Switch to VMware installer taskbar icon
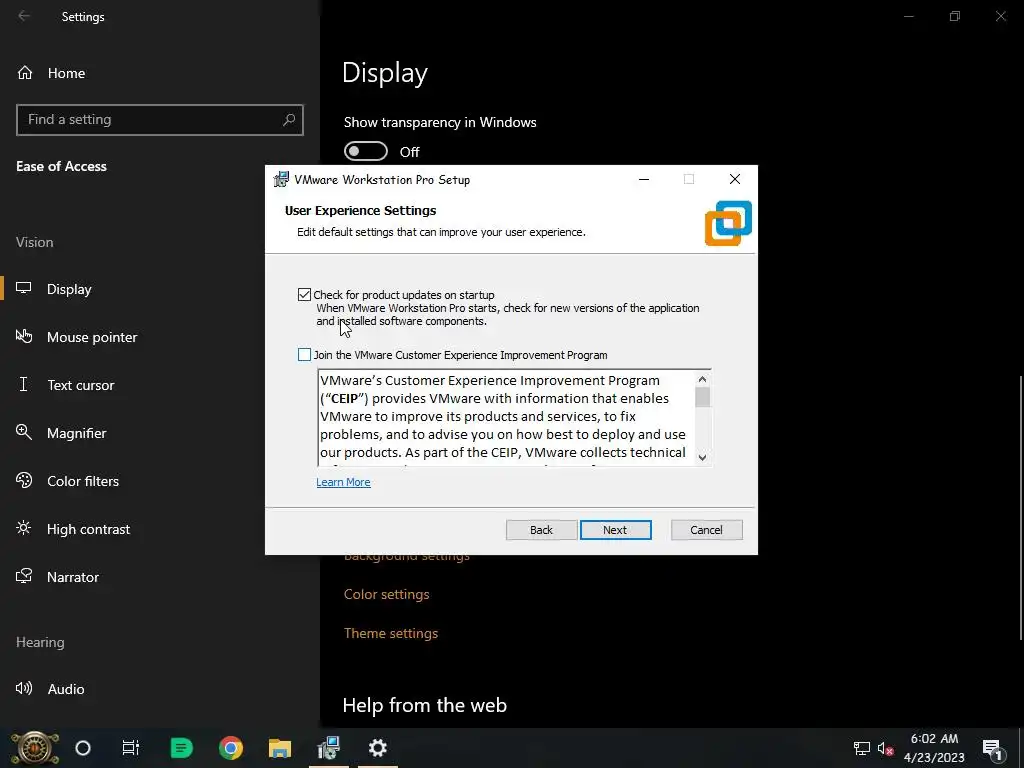The height and width of the screenshot is (768, 1024). [328, 748]
